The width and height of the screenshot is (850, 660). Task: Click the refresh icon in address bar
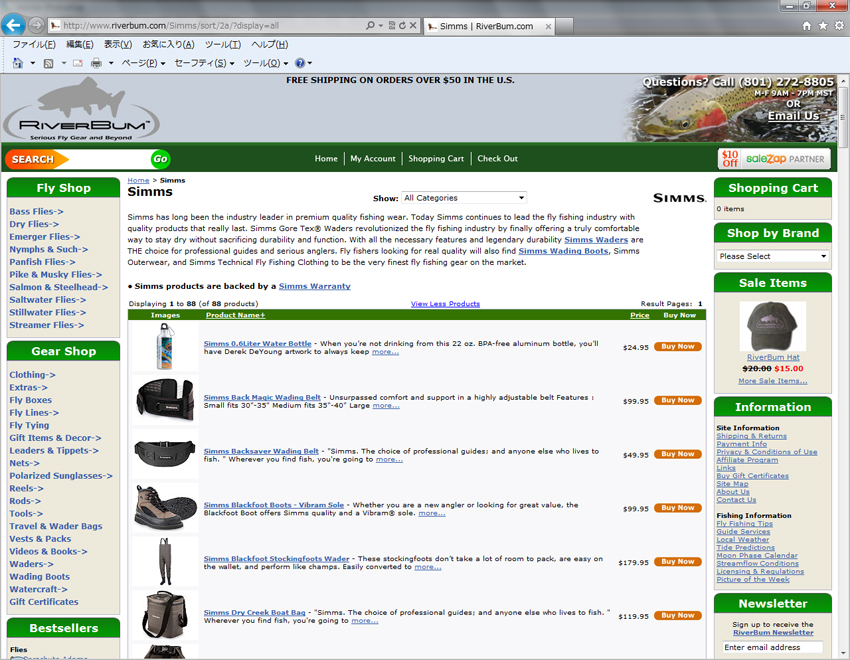click(402, 25)
